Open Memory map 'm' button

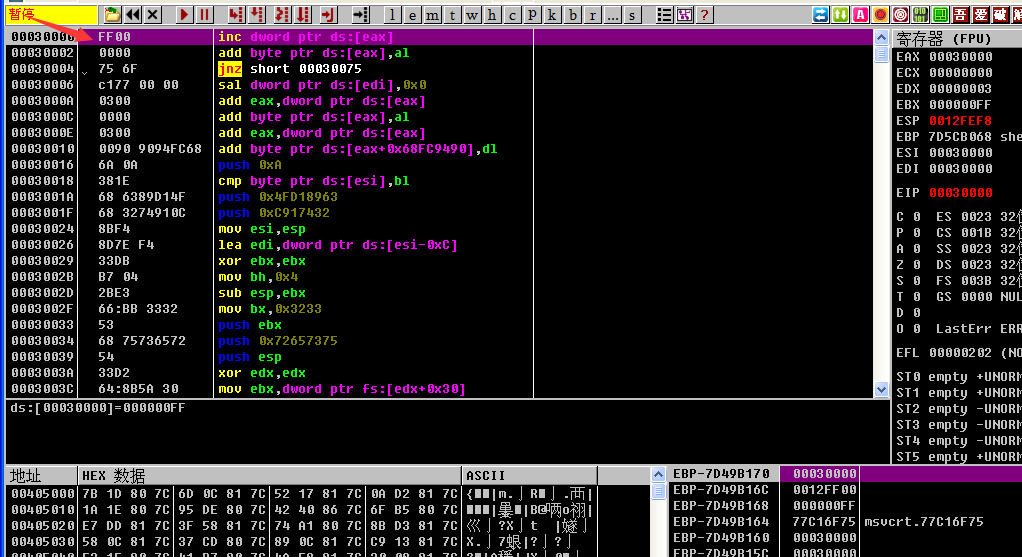pyautogui.click(x=432, y=15)
